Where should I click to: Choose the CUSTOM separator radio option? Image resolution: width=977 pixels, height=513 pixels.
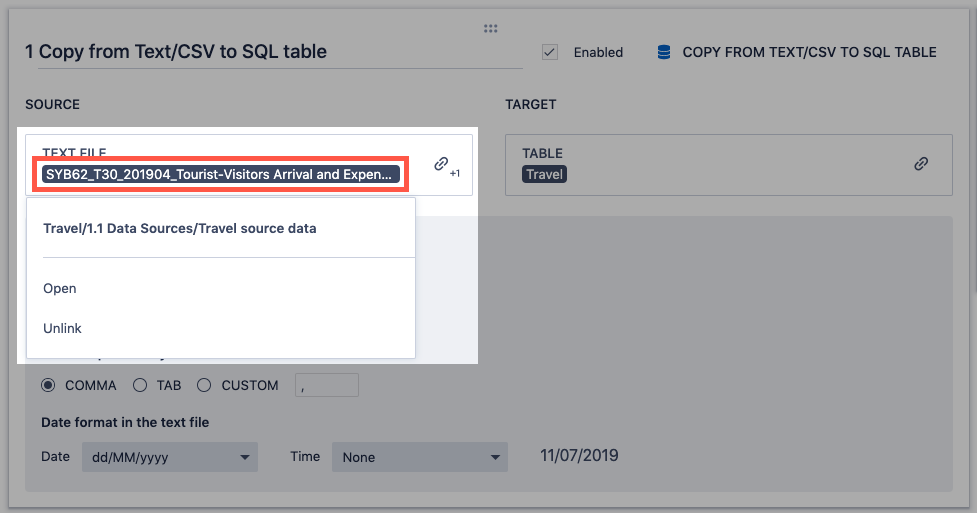click(x=204, y=385)
